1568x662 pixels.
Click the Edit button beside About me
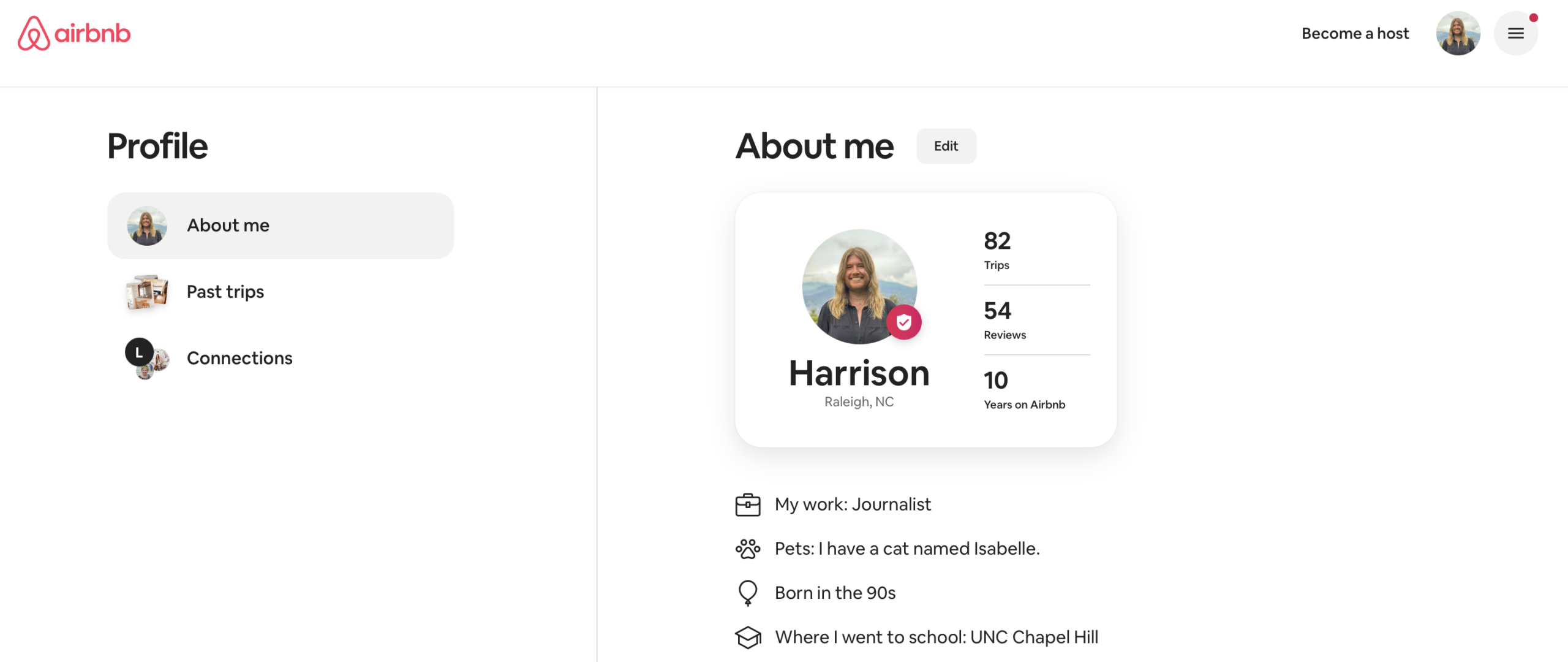(x=946, y=146)
